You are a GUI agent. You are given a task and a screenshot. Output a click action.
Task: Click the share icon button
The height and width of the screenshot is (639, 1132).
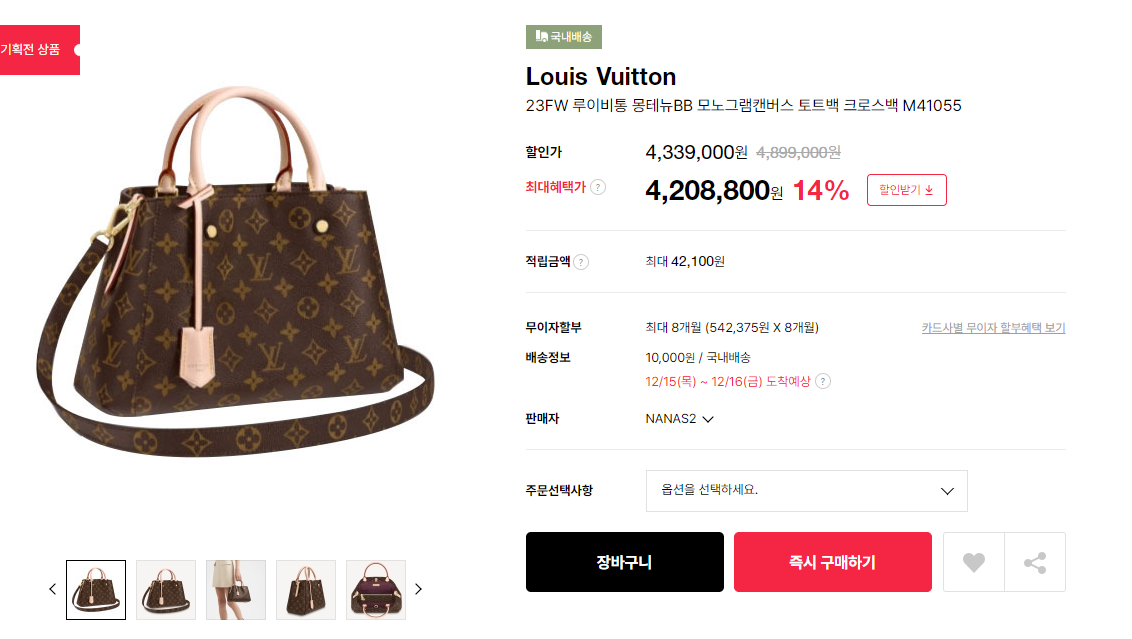[x=1035, y=562]
